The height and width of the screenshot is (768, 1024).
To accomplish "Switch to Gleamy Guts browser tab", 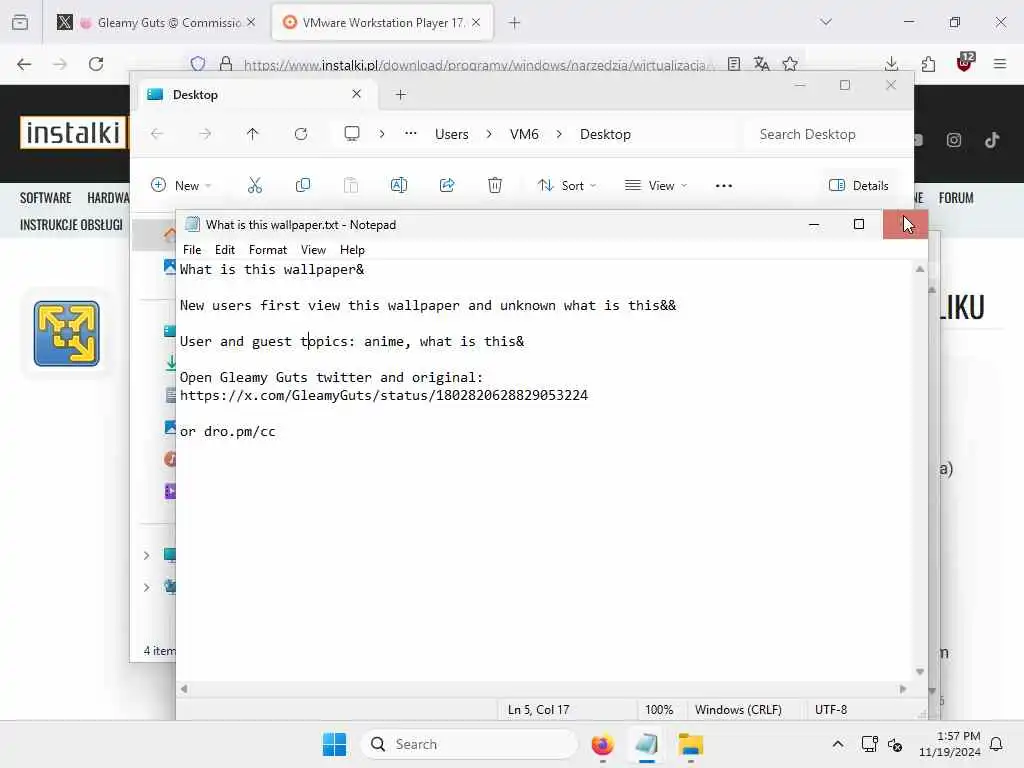I will click(x=157, y=23).
